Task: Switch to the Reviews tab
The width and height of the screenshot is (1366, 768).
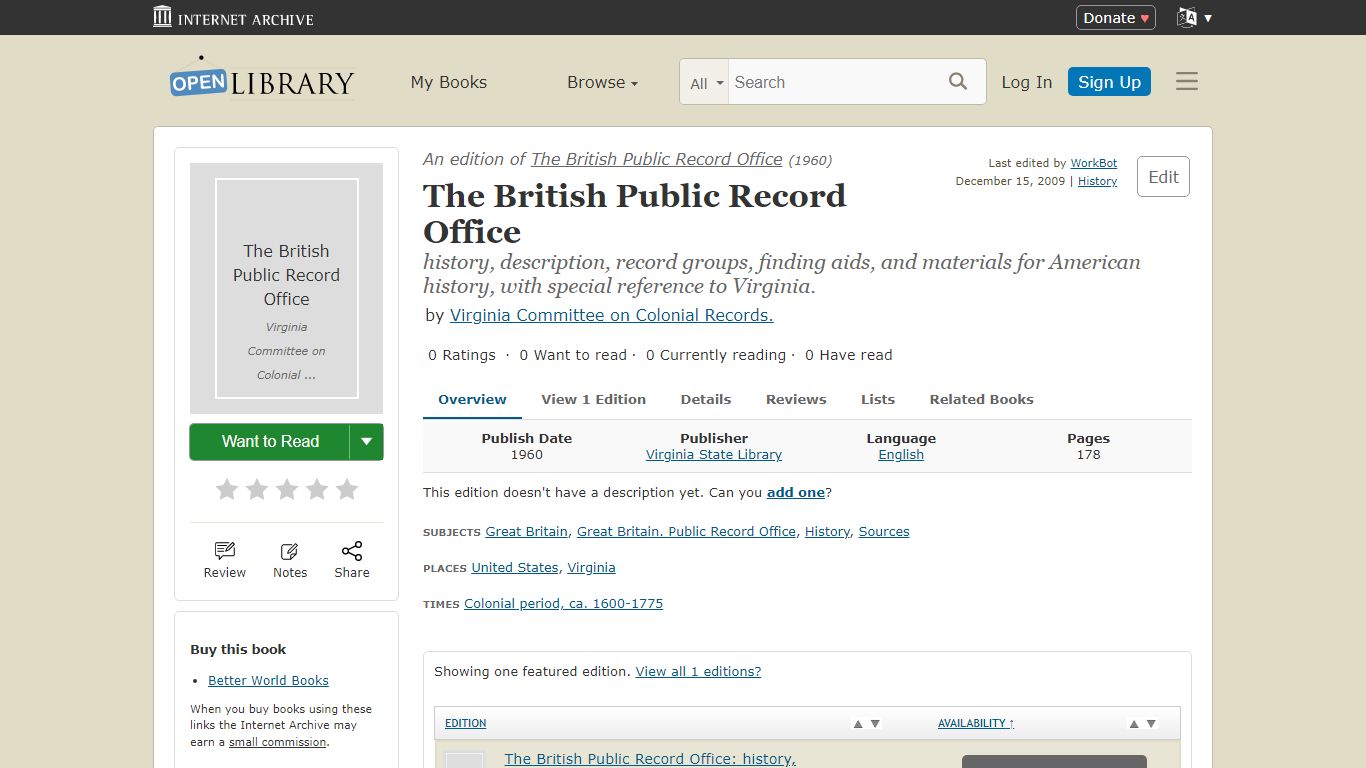Action: pos(796,399)
